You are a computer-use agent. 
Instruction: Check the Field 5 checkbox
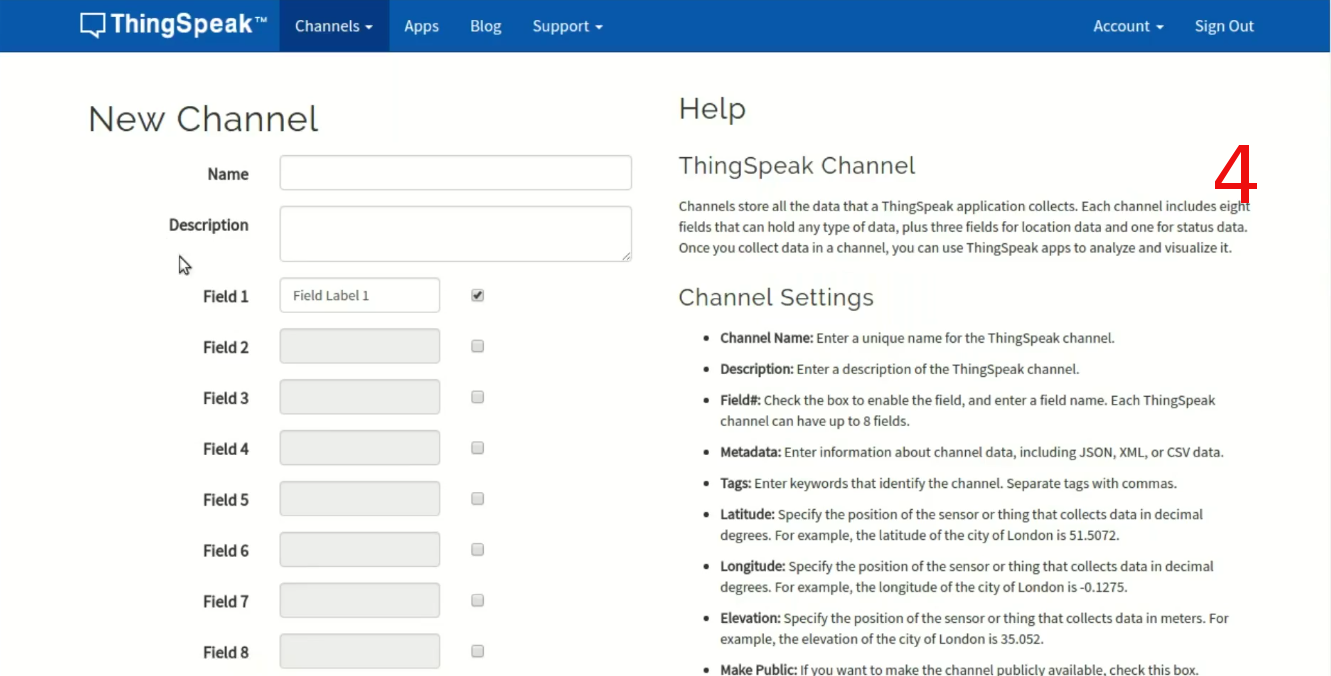[x=477, y=499]
